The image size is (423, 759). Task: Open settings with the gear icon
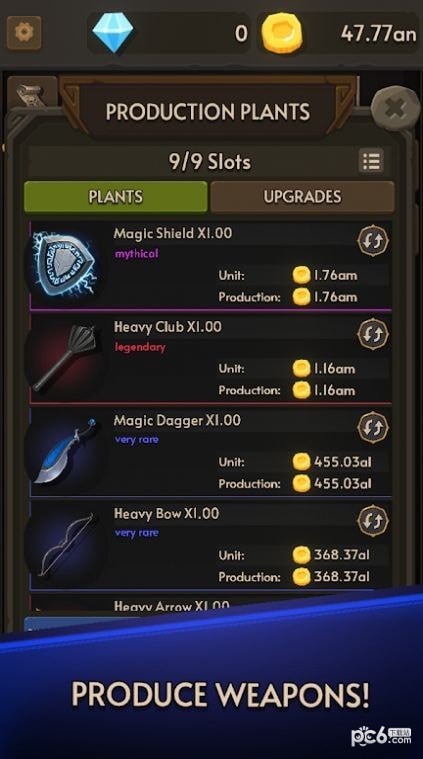(x=24, y=32)
